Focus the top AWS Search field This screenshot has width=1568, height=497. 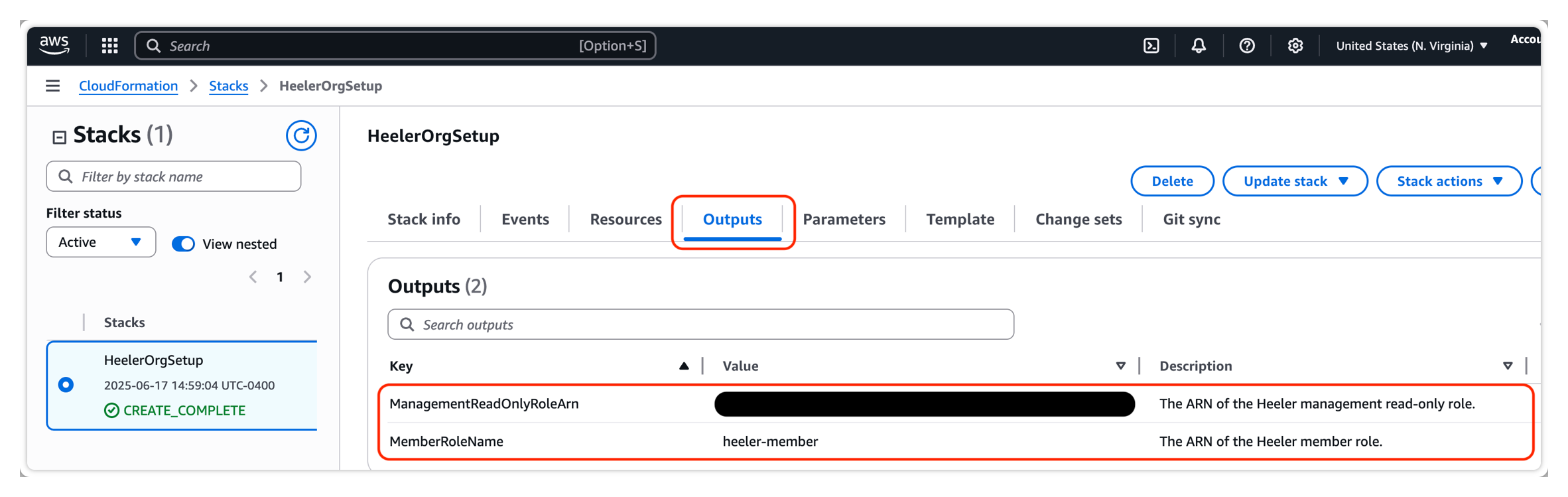pos(395,45)
